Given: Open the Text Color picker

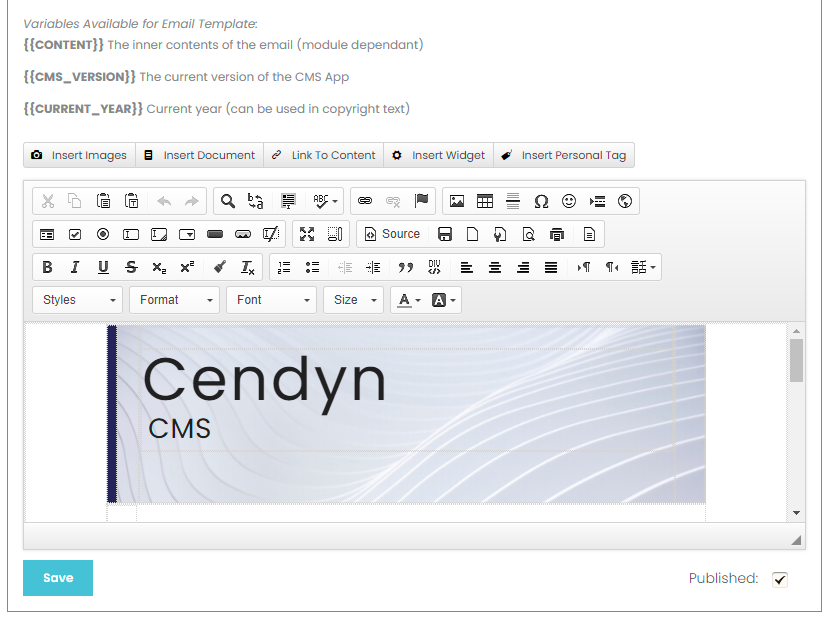Looking at the screenshot, I should click(410, 300).
